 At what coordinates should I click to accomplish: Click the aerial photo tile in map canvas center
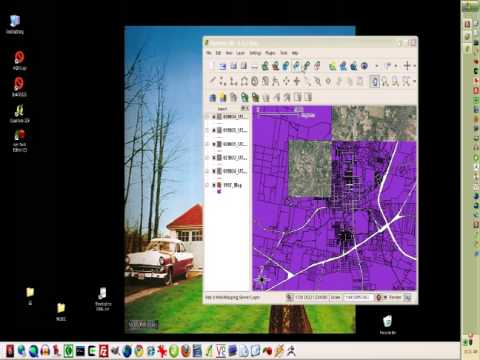[310, 168]
